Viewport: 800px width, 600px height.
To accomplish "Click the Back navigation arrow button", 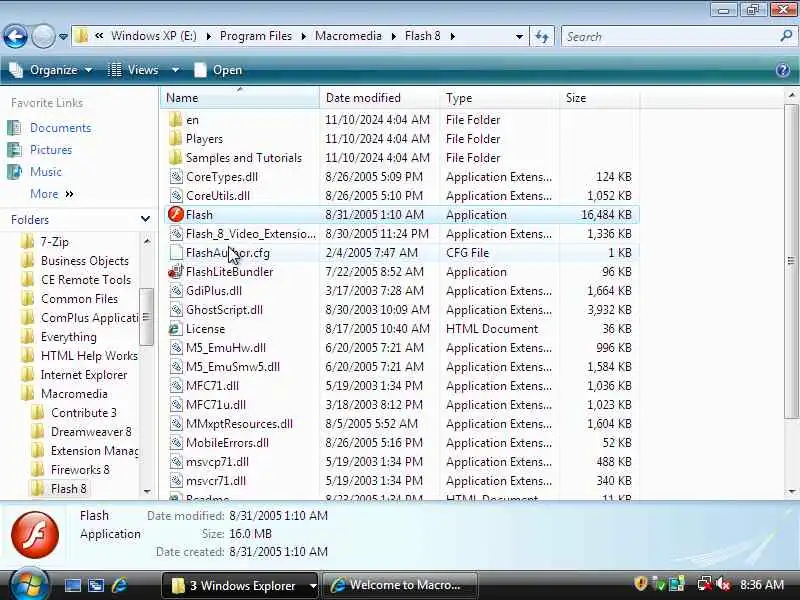I will (15, 36).
